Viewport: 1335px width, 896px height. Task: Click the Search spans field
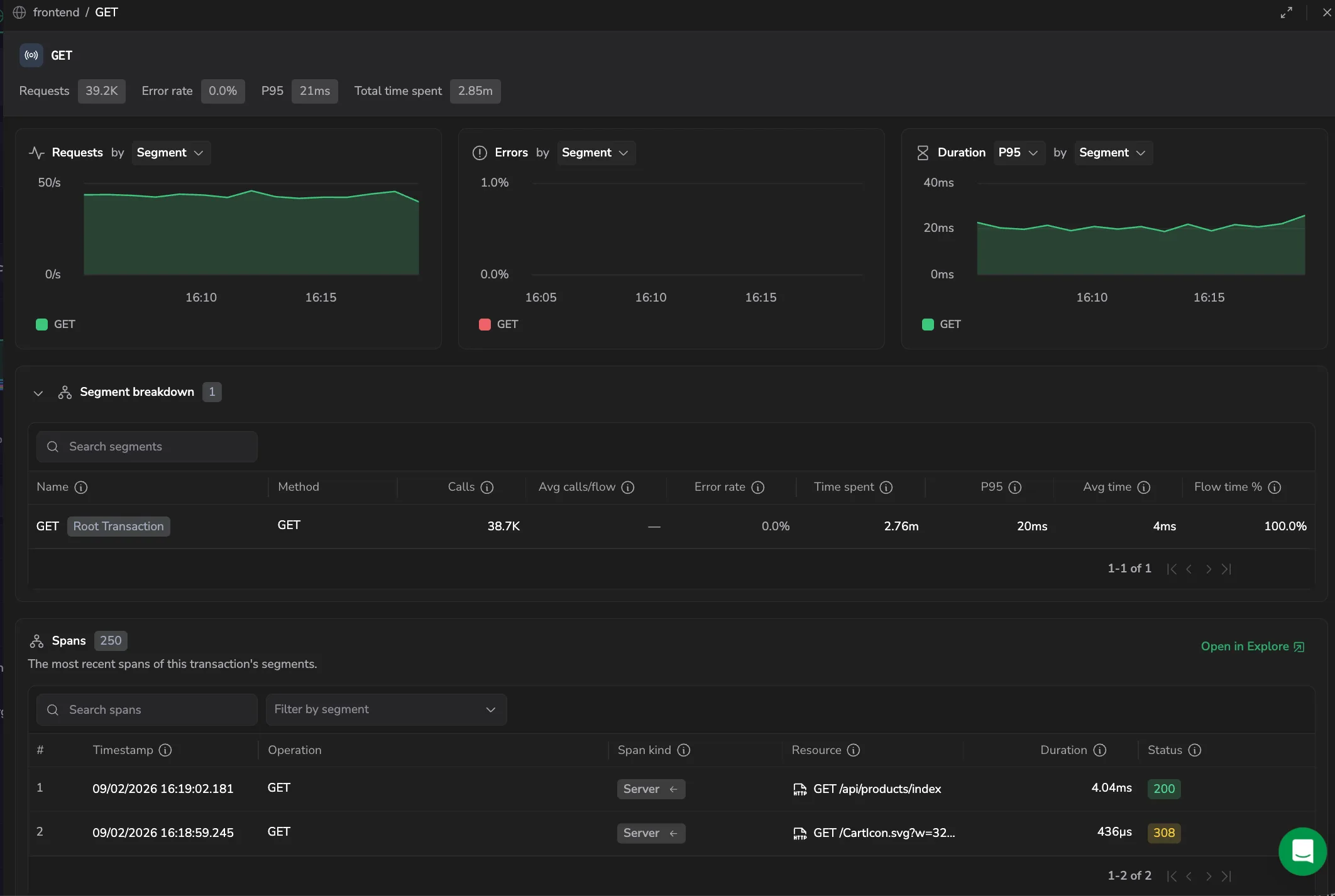click(147, 709)
